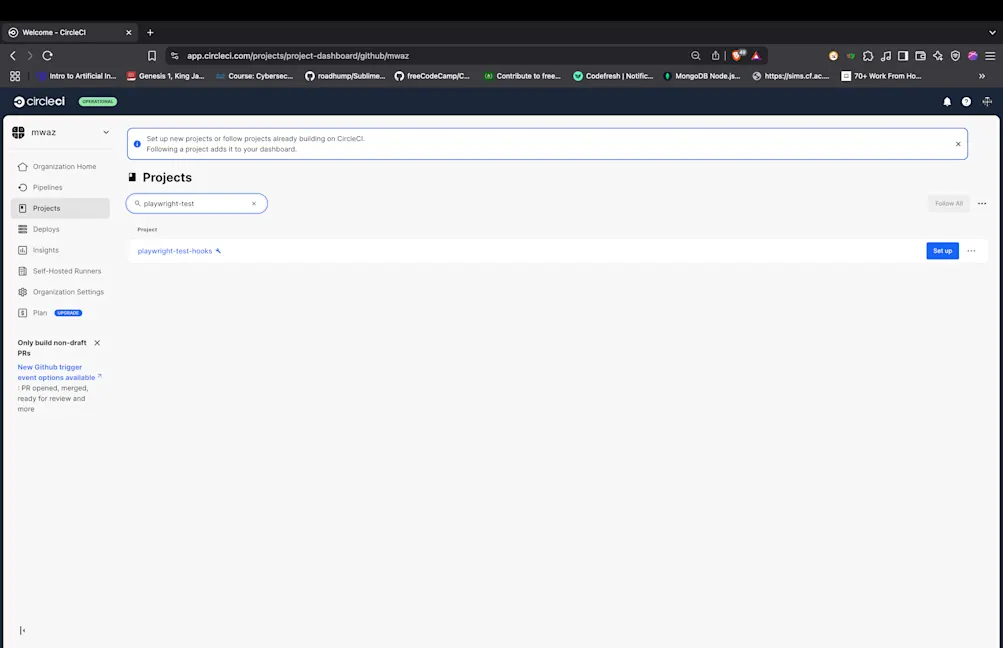Viewport: 1003px width, 648px height.
Task: Select Projects in sidebar
Action: pos(60,209)
